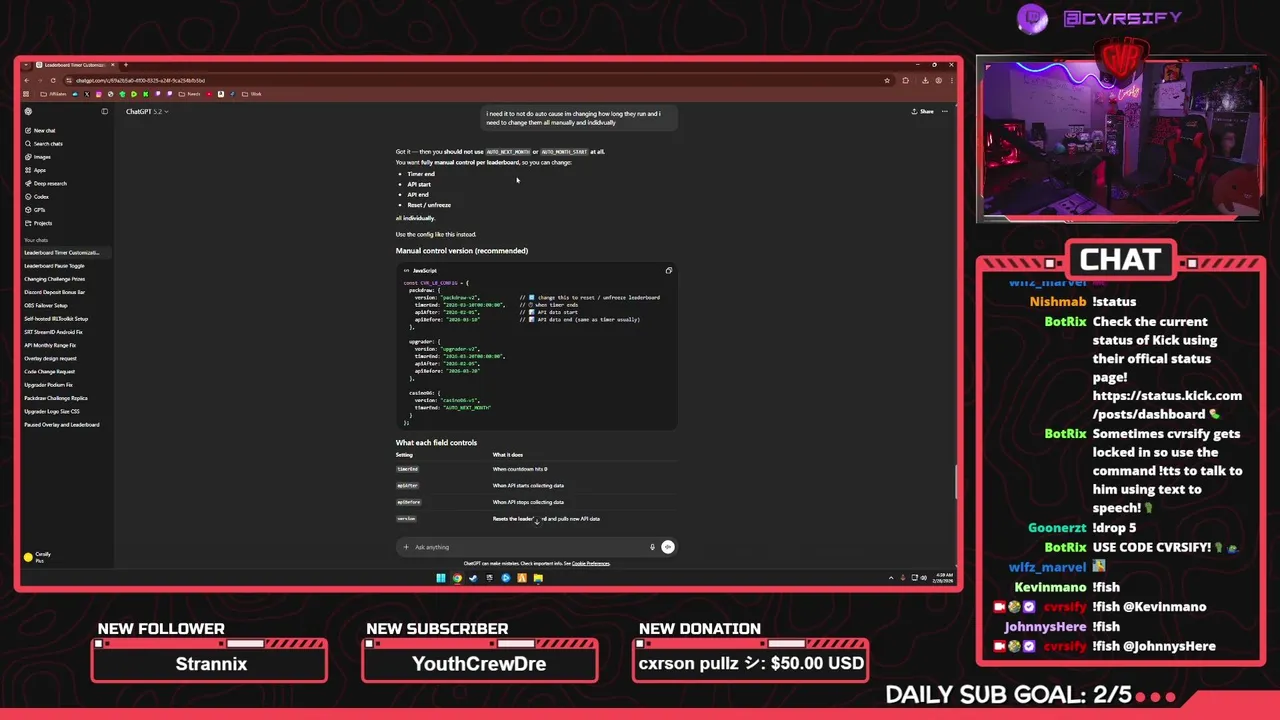Click the taskbar clock
This screenshot has height=720, width=1280.
tap(943, 577)
